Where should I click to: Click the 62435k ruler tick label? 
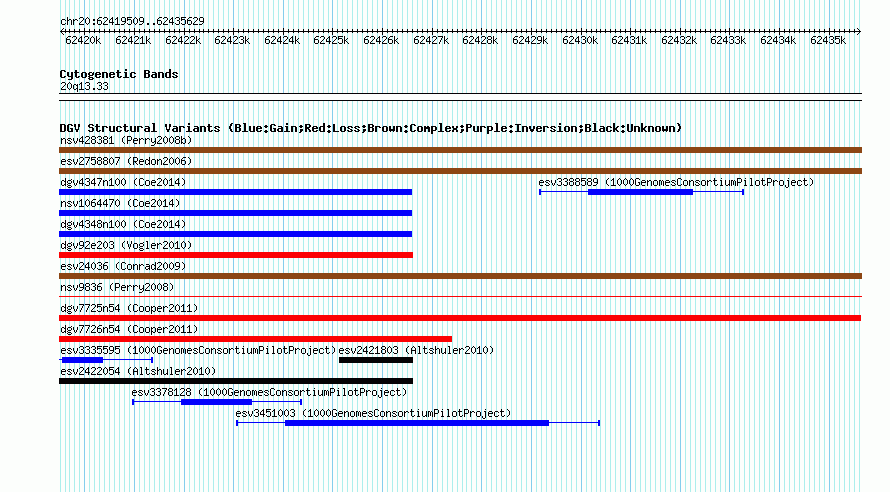point(828,40)
